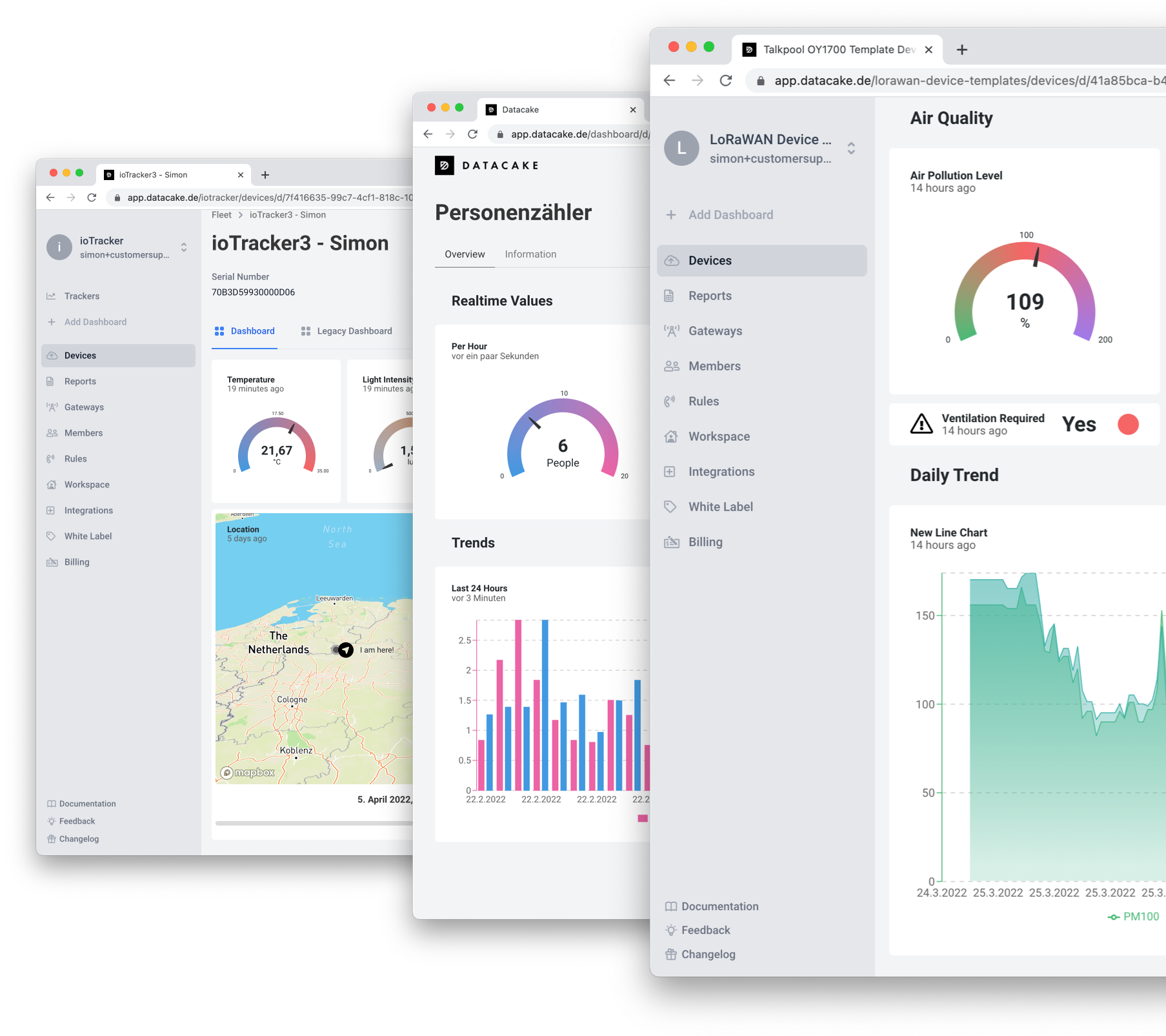Click the Fleet breadcrumb link

(x=221, y=214)
